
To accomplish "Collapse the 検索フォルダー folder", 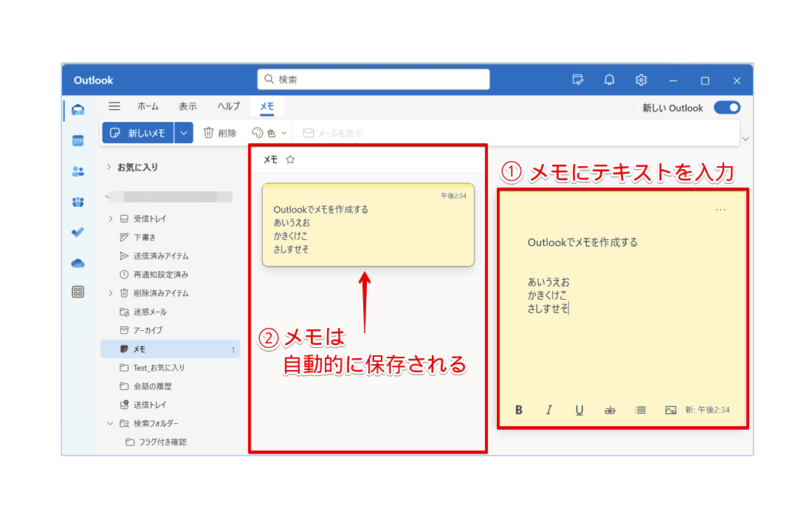I will click(x=110, y=423).
